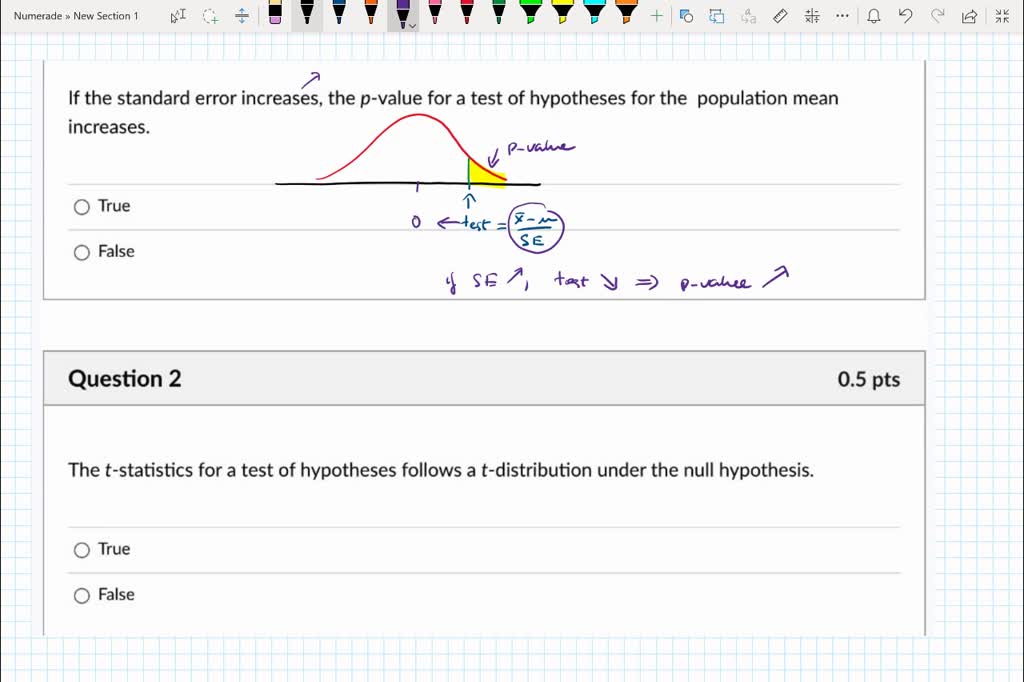Open the eraser tool
The image size is (1024, 682).
point(276,16)
